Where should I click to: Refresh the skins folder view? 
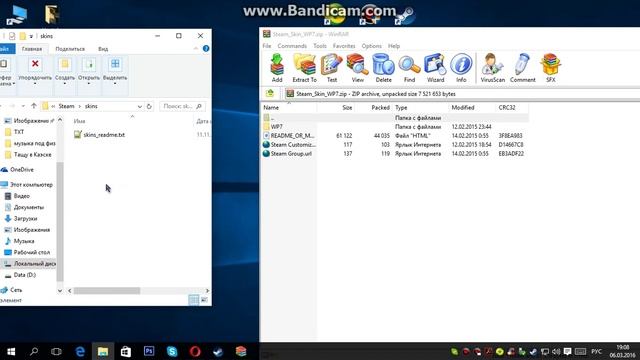click(149, 106)
